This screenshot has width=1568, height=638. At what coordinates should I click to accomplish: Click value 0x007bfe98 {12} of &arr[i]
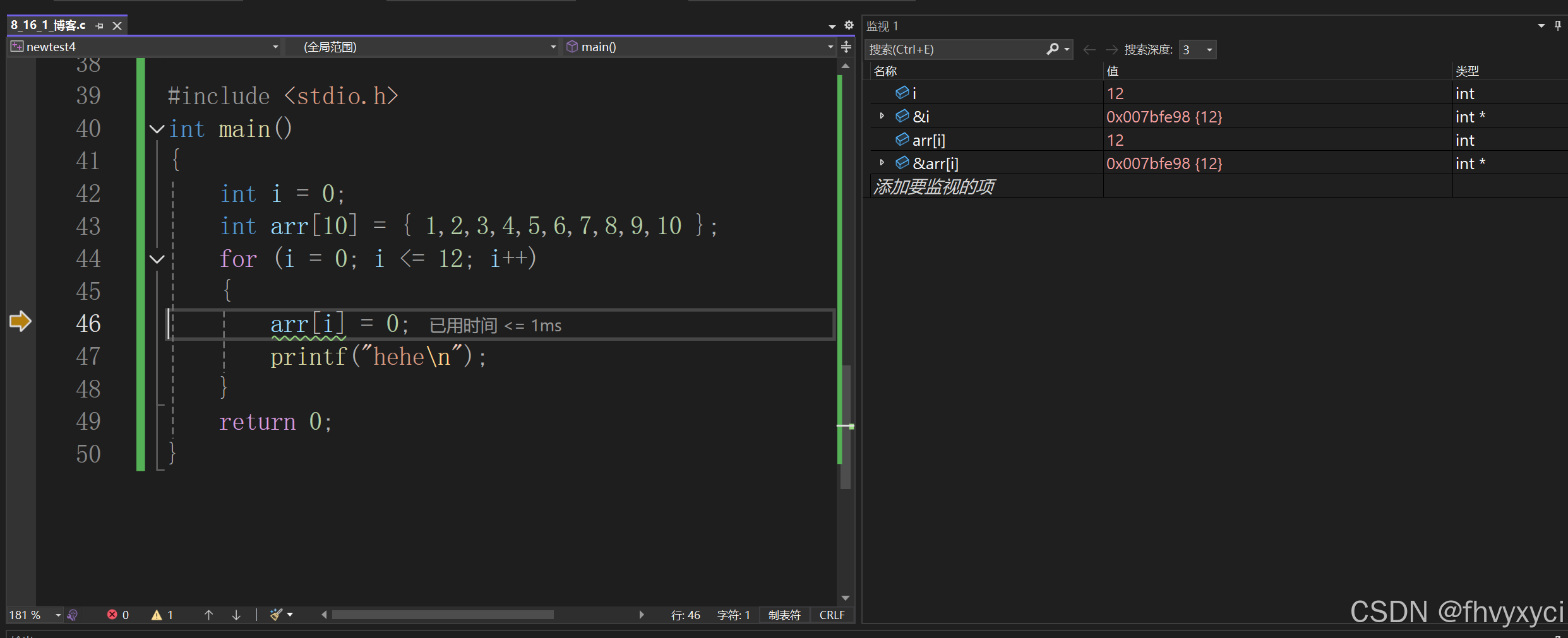point(1164,163)
